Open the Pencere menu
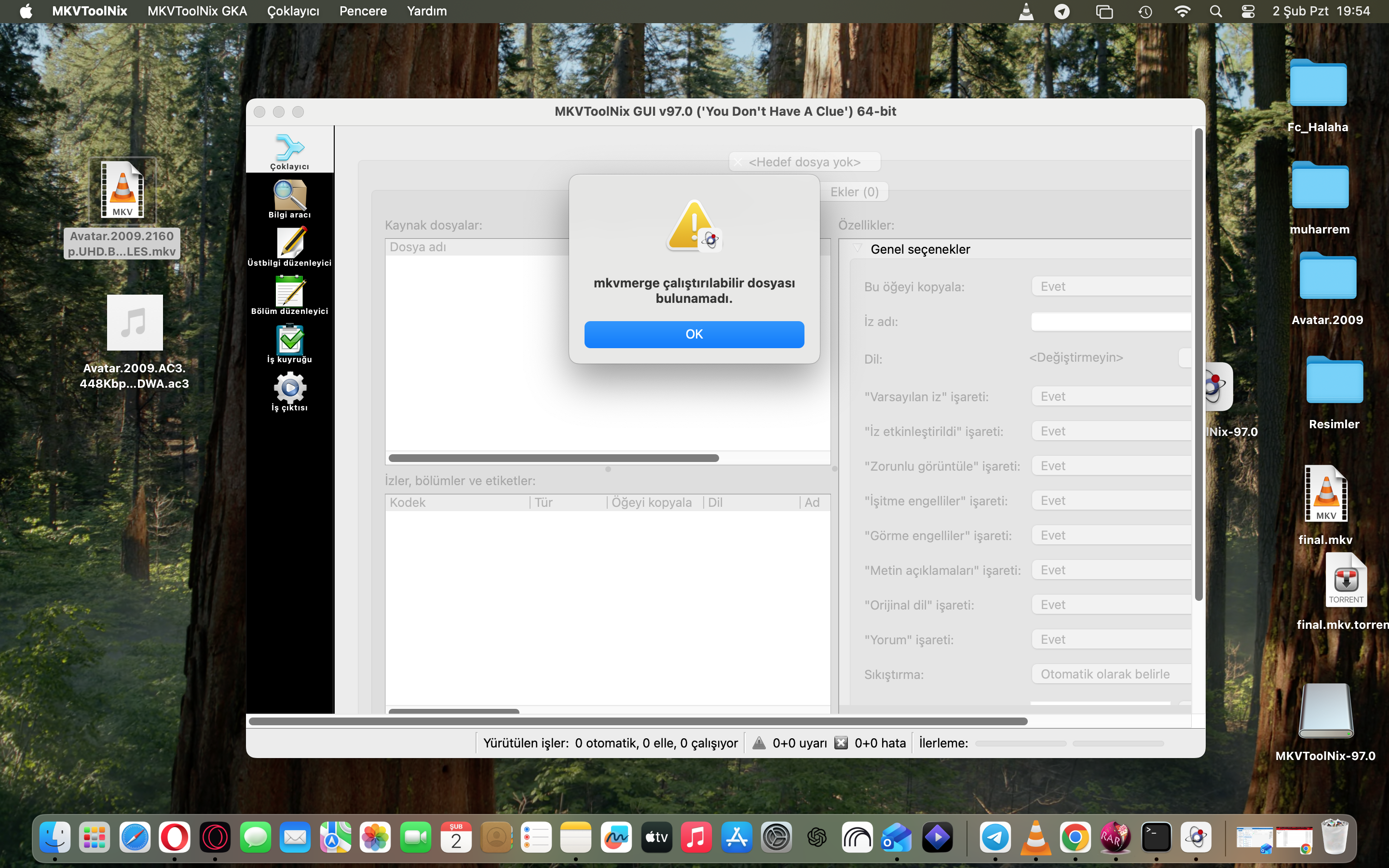The width and height of the screenshot is (1389, 868). pos(363,12)
